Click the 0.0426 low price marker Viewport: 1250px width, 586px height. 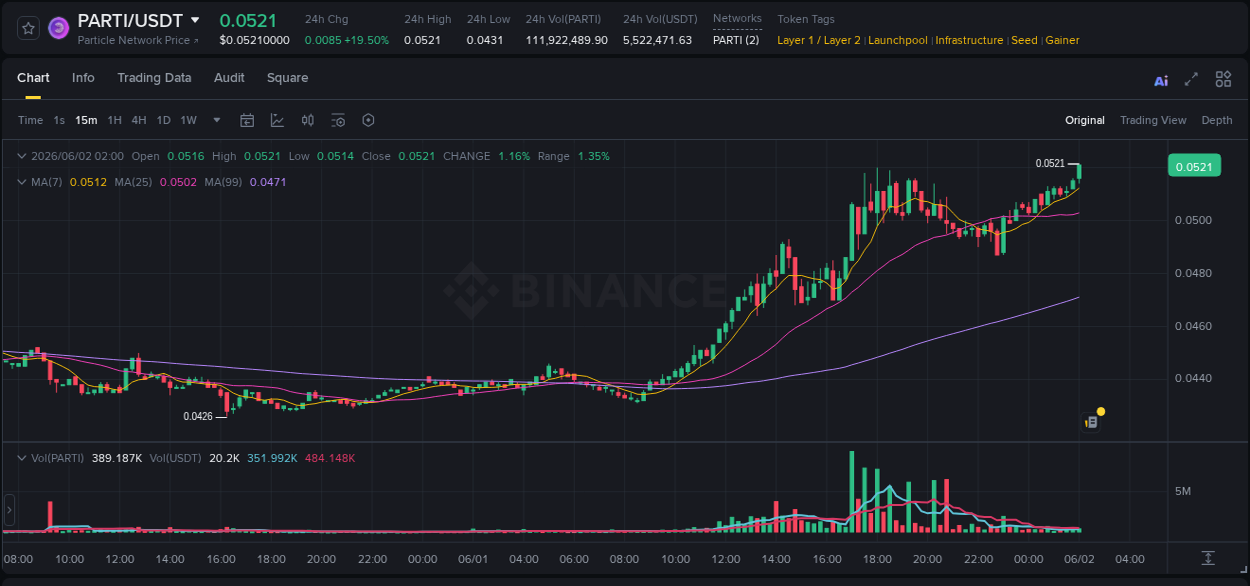pyautogui.click(x=198, y=416)
